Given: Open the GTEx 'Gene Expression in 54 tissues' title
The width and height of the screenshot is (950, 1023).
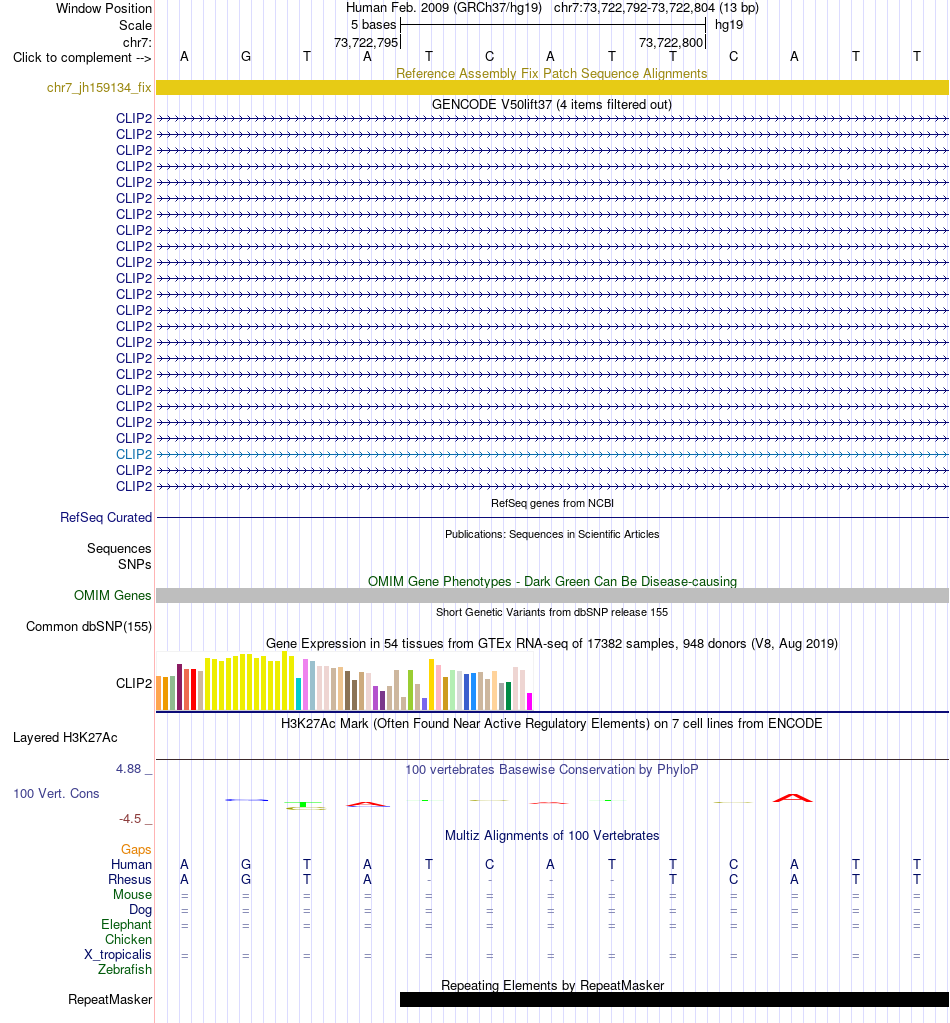Looking at the screenshot, I should (x=552, y=643).
